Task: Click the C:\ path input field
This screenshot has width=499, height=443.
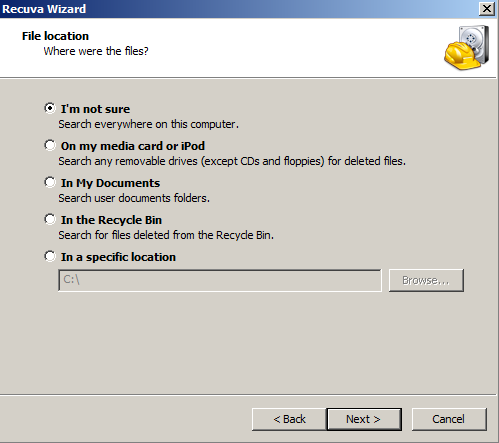Action: [220, 280]
